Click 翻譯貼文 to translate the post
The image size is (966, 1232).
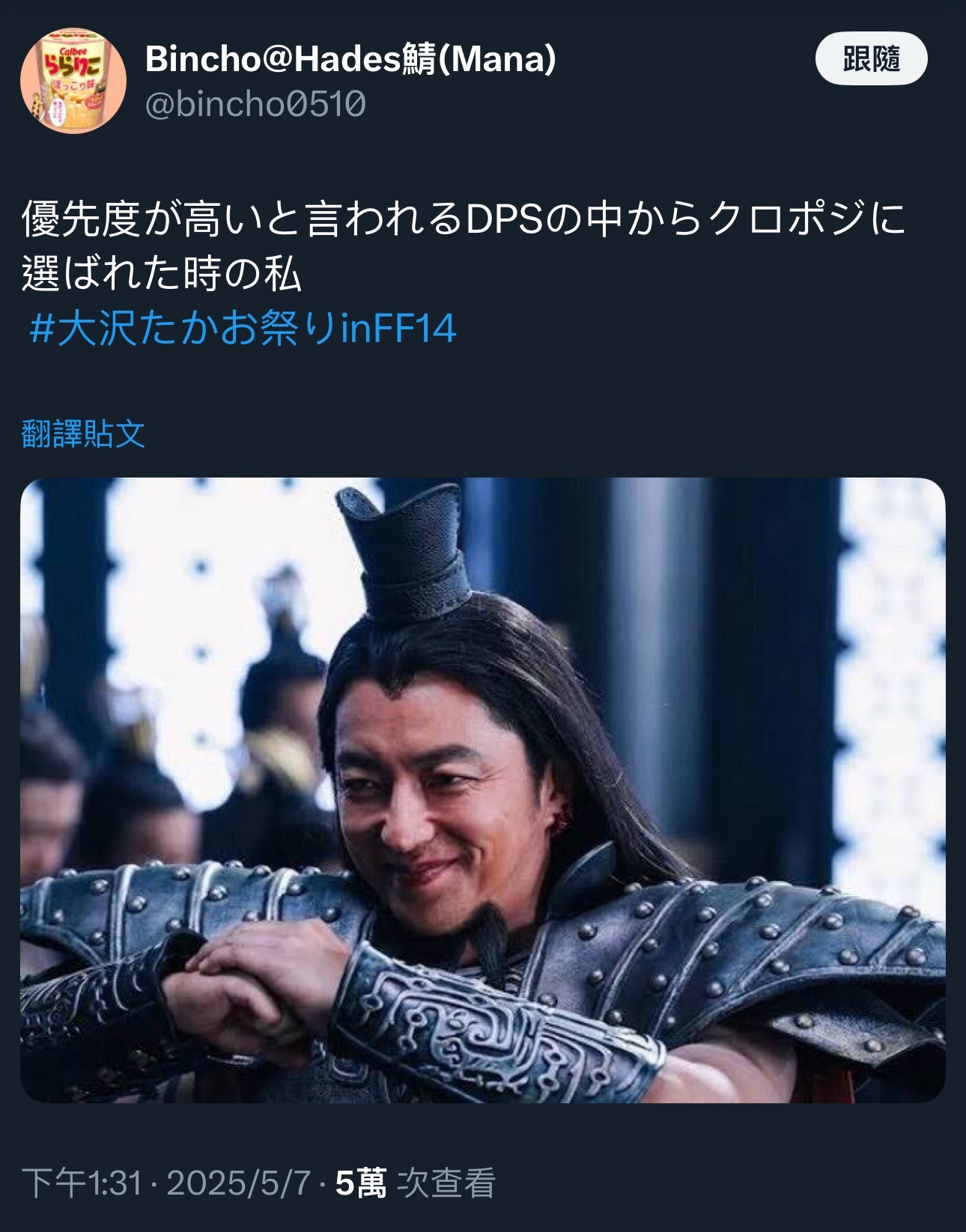coord(83,433)
